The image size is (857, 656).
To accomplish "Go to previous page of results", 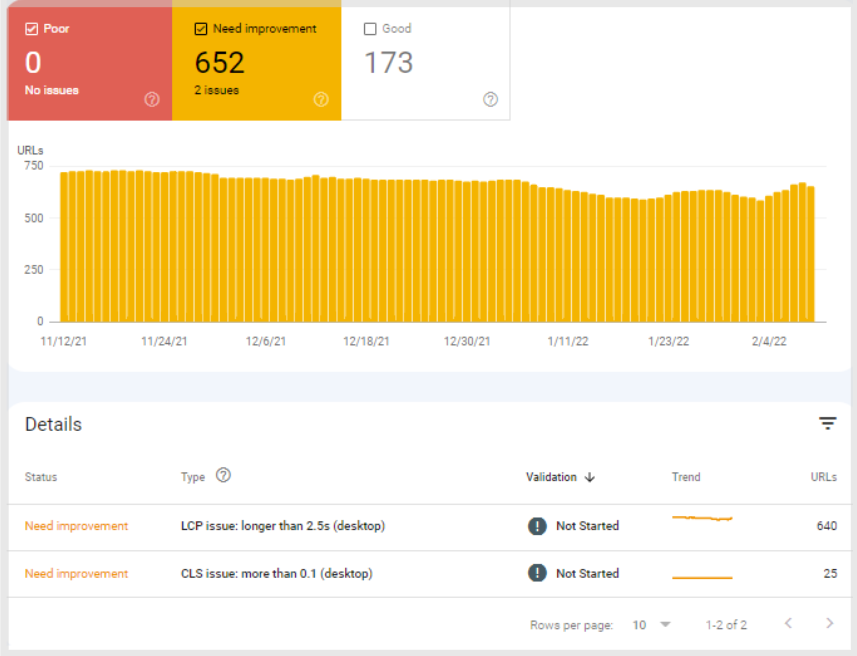I will (788, 624).
